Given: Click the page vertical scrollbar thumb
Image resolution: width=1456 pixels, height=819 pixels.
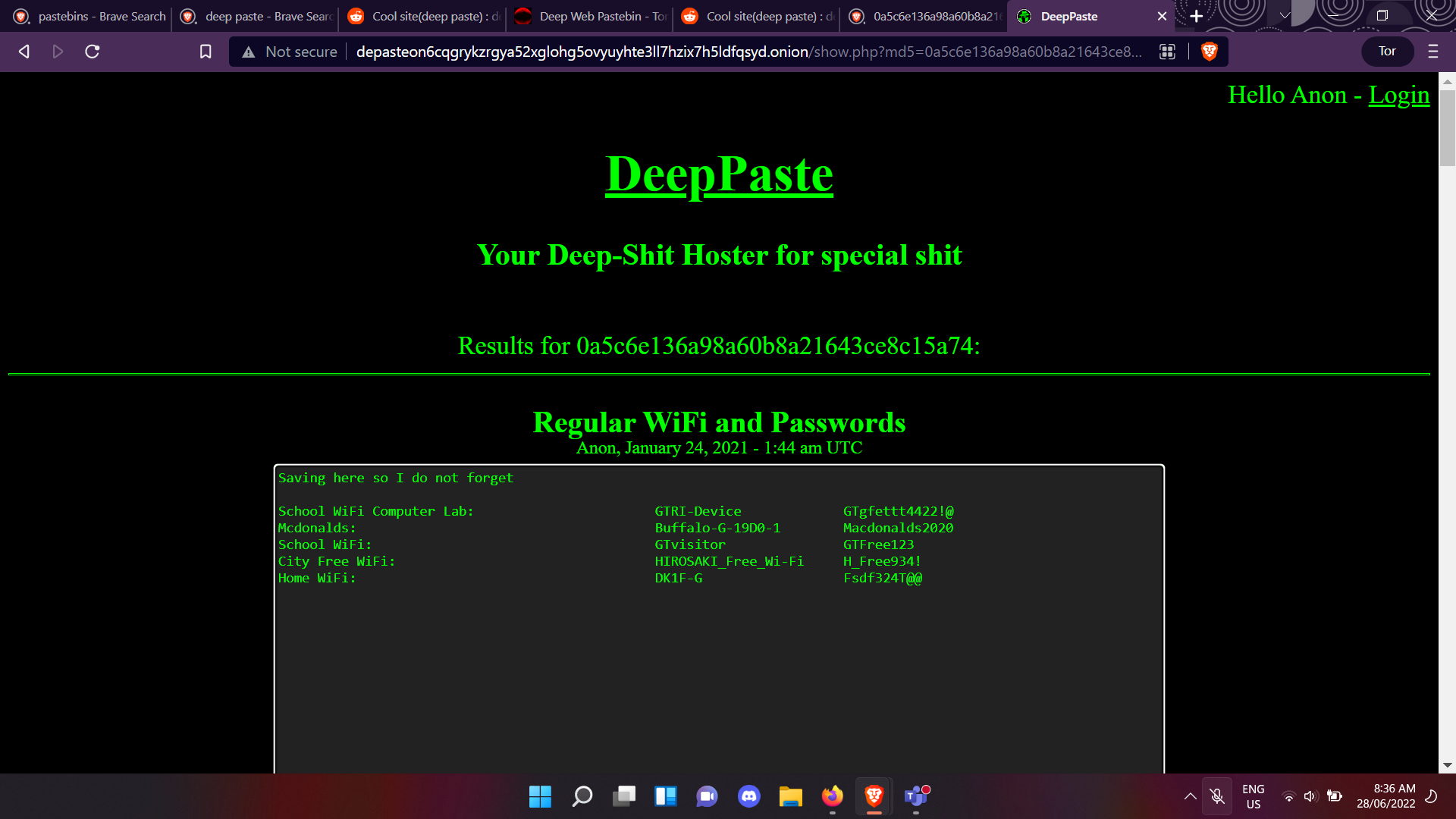Looking at the screenshot, I should click(1448, 127).
